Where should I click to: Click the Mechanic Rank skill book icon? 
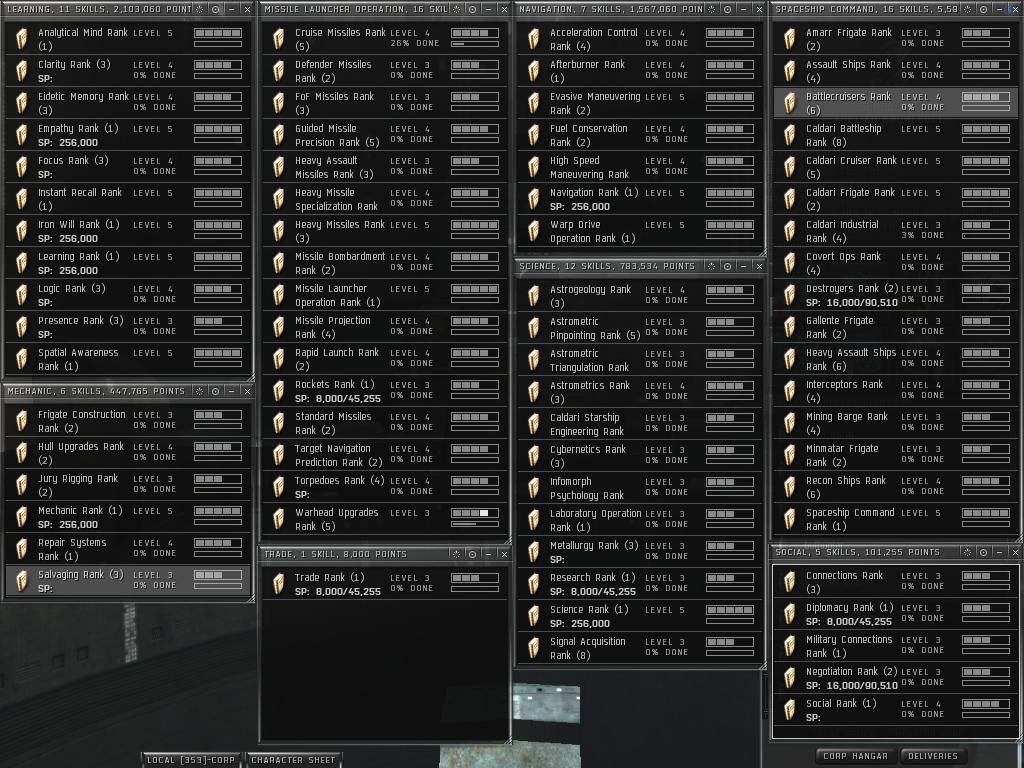[x=22, y=517]
